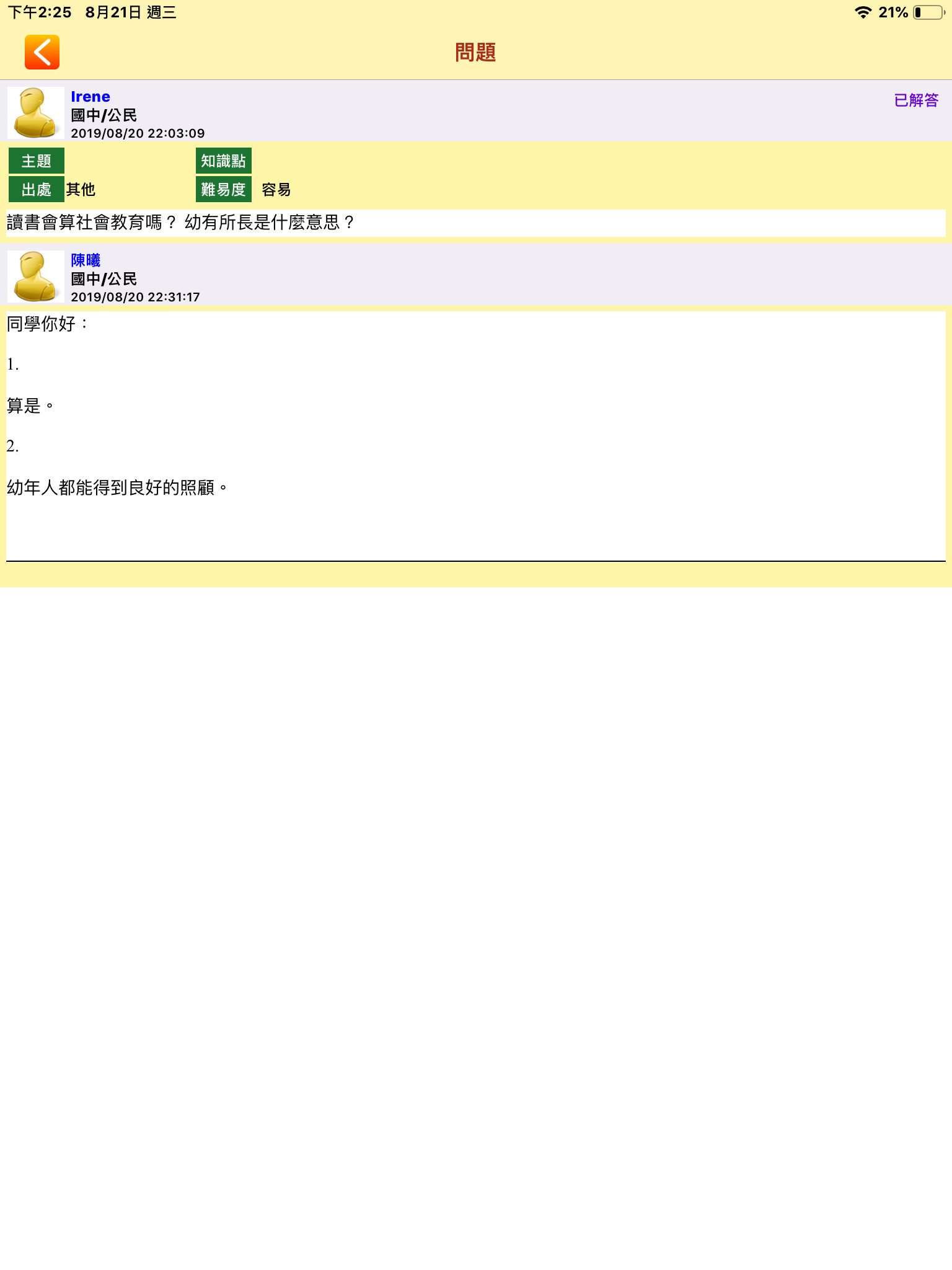
Task: Tap the 問題 page title
Action: [475, 52]
